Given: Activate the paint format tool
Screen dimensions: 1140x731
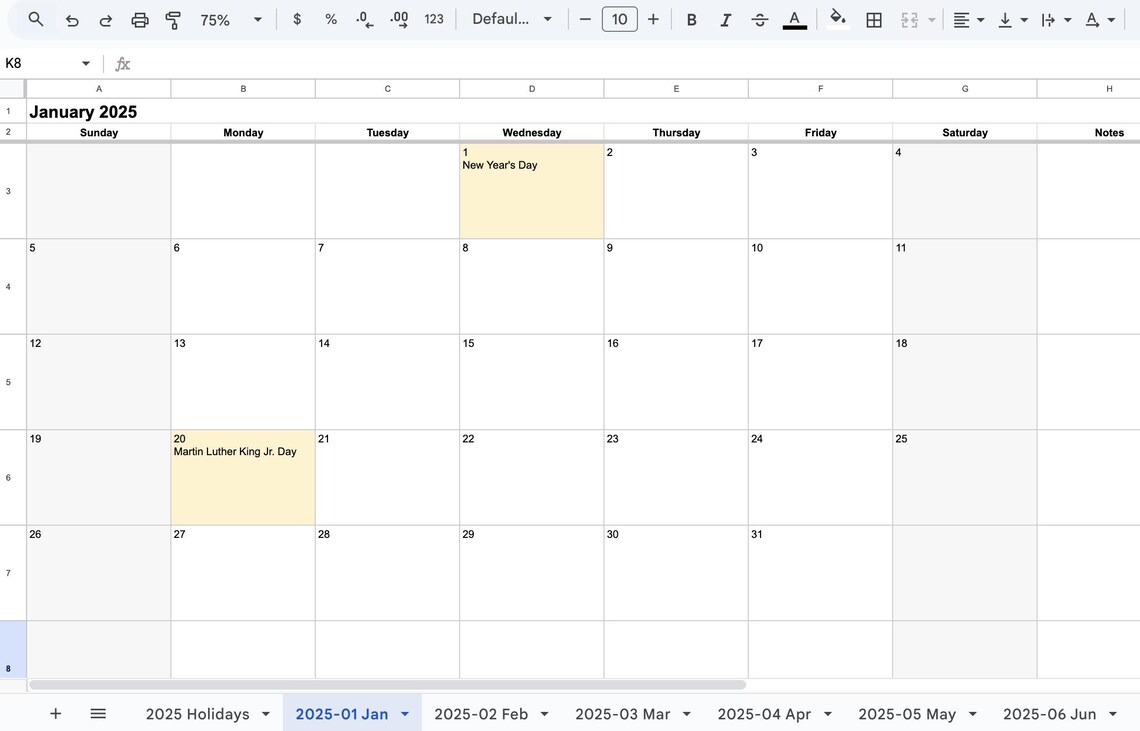Looking at the screenshot, I should pyautogui.click(x=173, y=20).
